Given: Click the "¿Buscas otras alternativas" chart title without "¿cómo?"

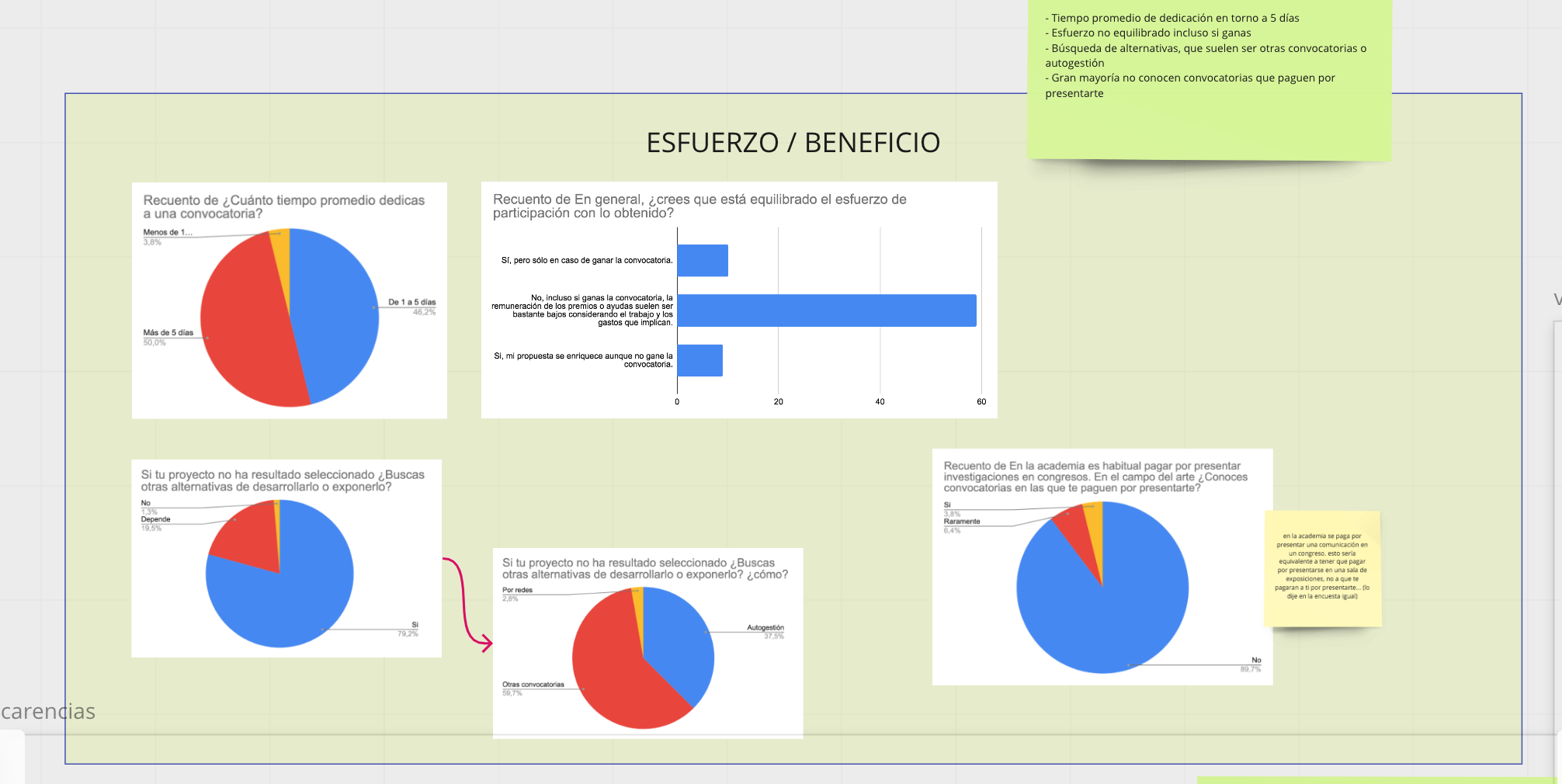Looking at the screenshot, I should pos(283,480).
